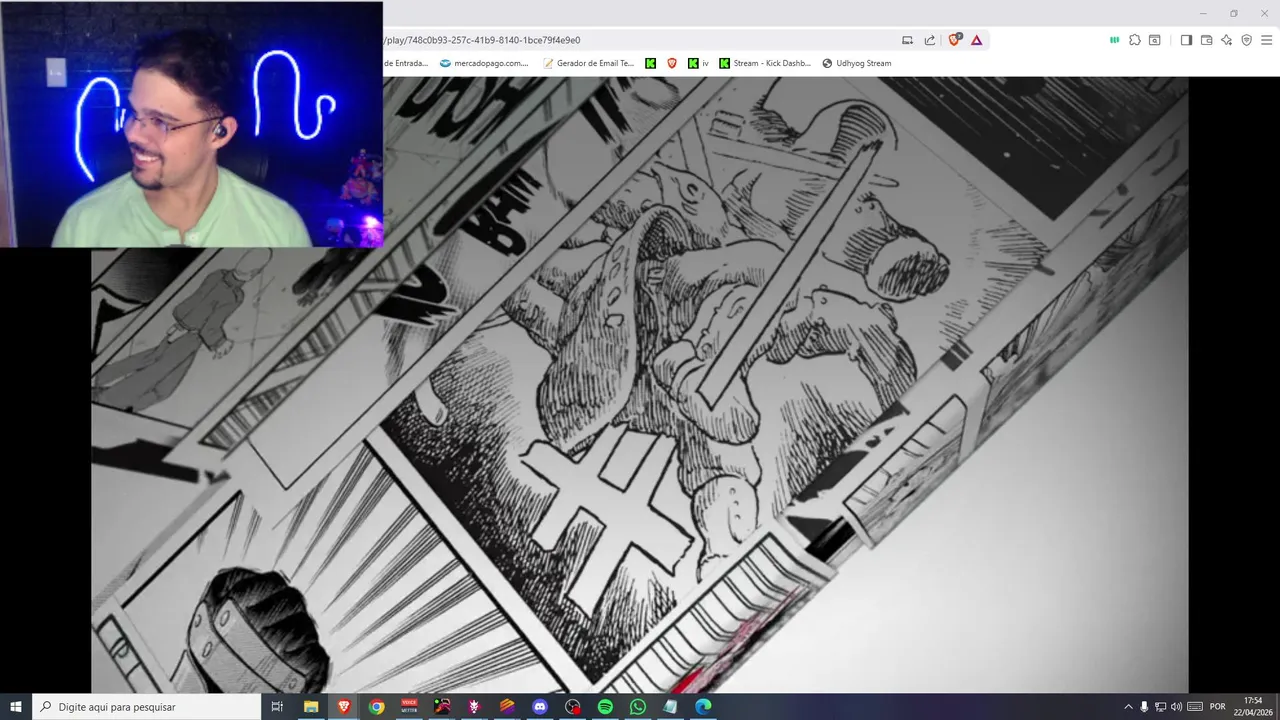This screenshot has width=1280, height=720.
Task: Click the share page icon in address bar
Action: pos(929,40)
